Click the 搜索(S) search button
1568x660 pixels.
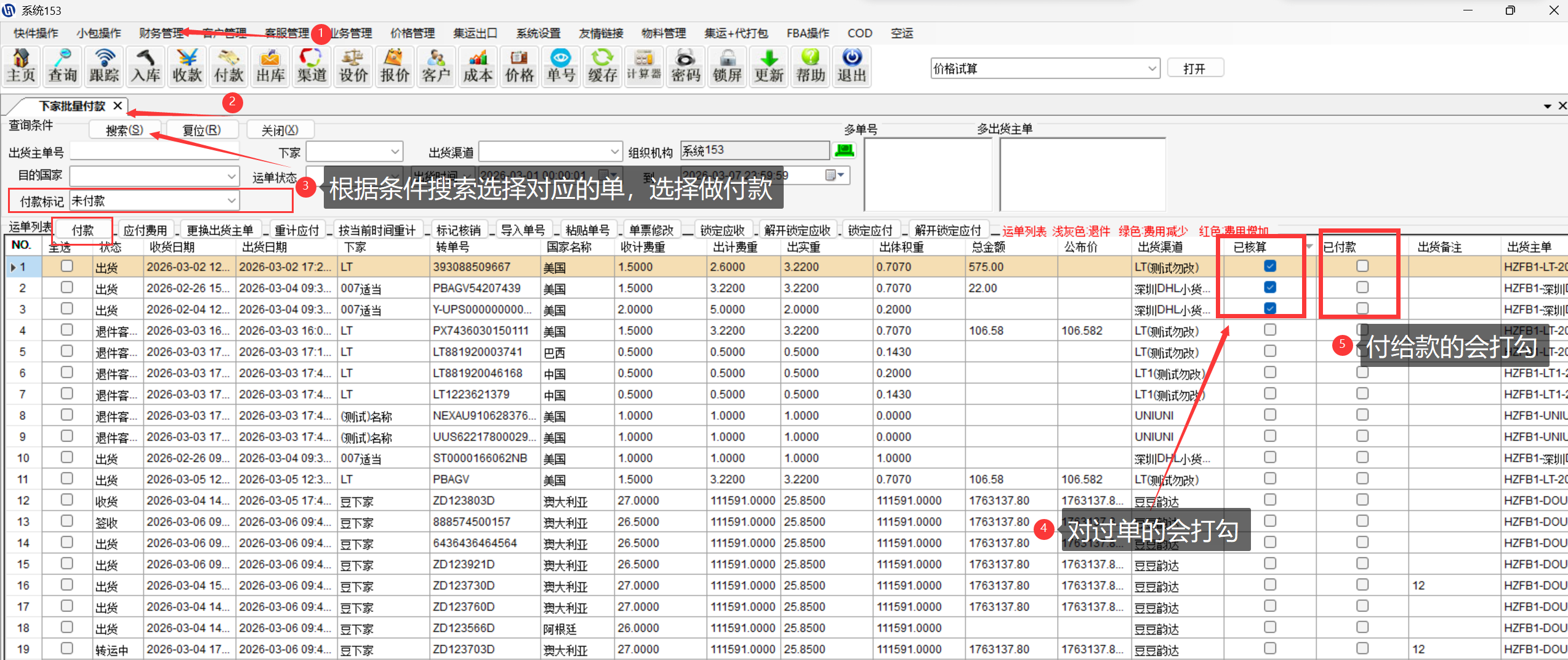[x=124, y=130]
